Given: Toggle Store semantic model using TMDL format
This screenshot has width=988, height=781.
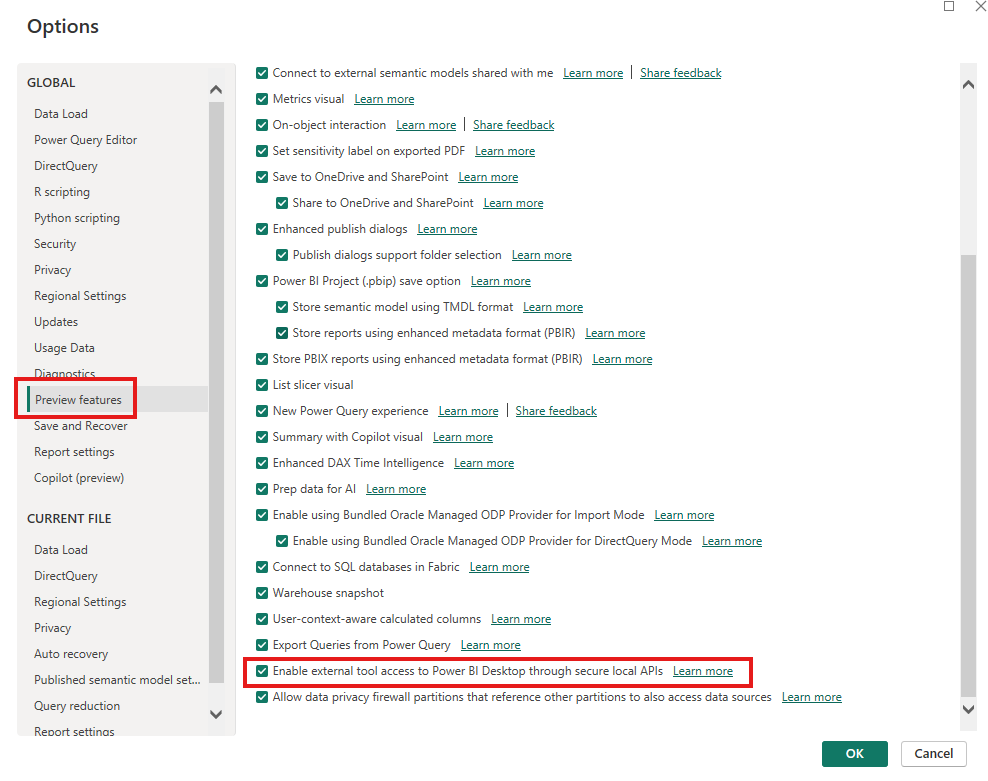Looking at the screenshot, I should (x=282, y=307).
